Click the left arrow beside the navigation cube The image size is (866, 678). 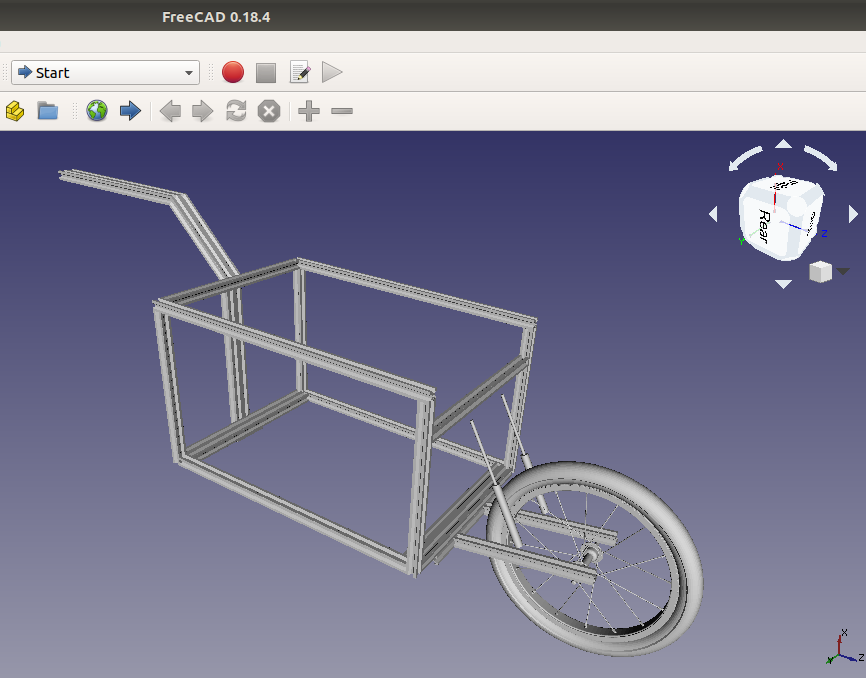pyautogui.click(x=713, y=213)
